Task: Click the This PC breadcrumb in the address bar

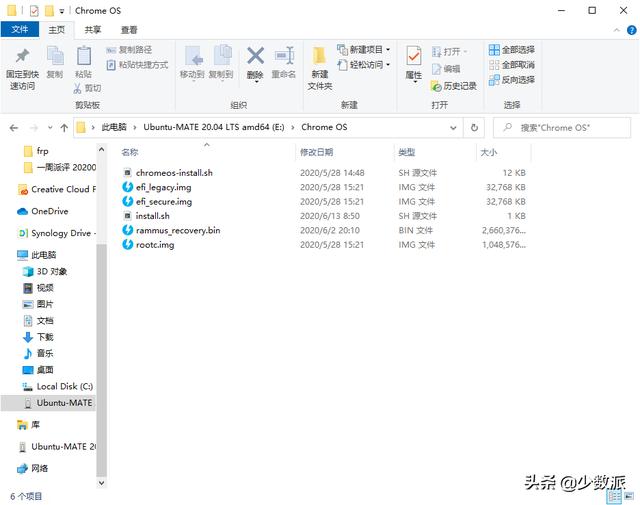Action: pos(114,127)
